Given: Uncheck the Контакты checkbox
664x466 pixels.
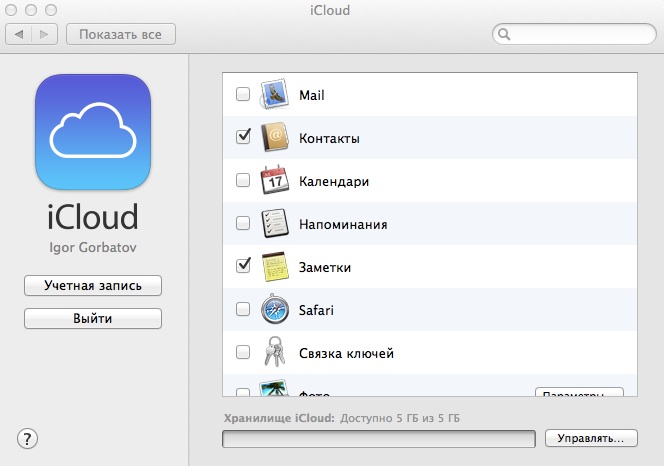Looking at the screenshot, I should [x=243, y=137].
